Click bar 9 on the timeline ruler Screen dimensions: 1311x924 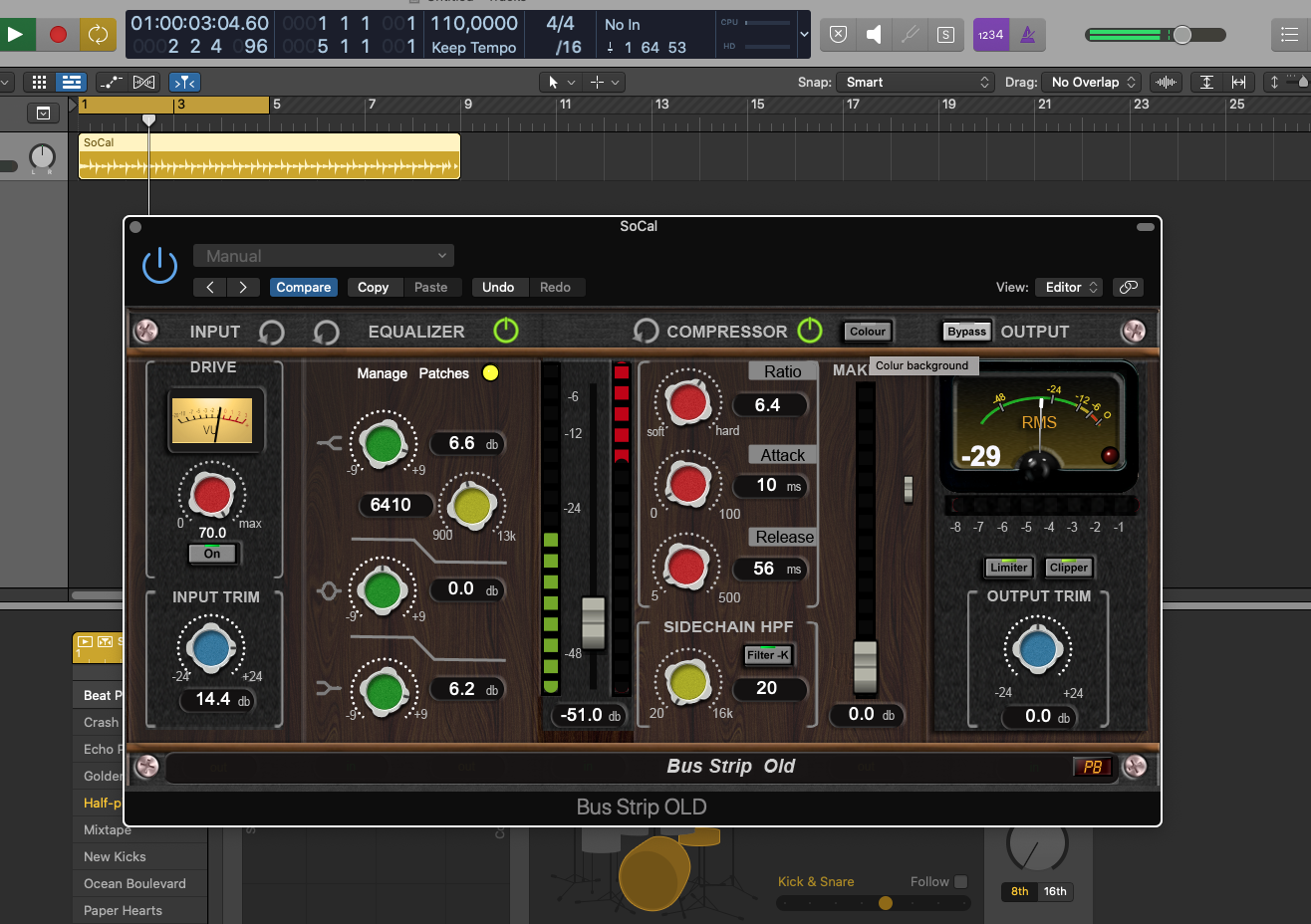467,105
